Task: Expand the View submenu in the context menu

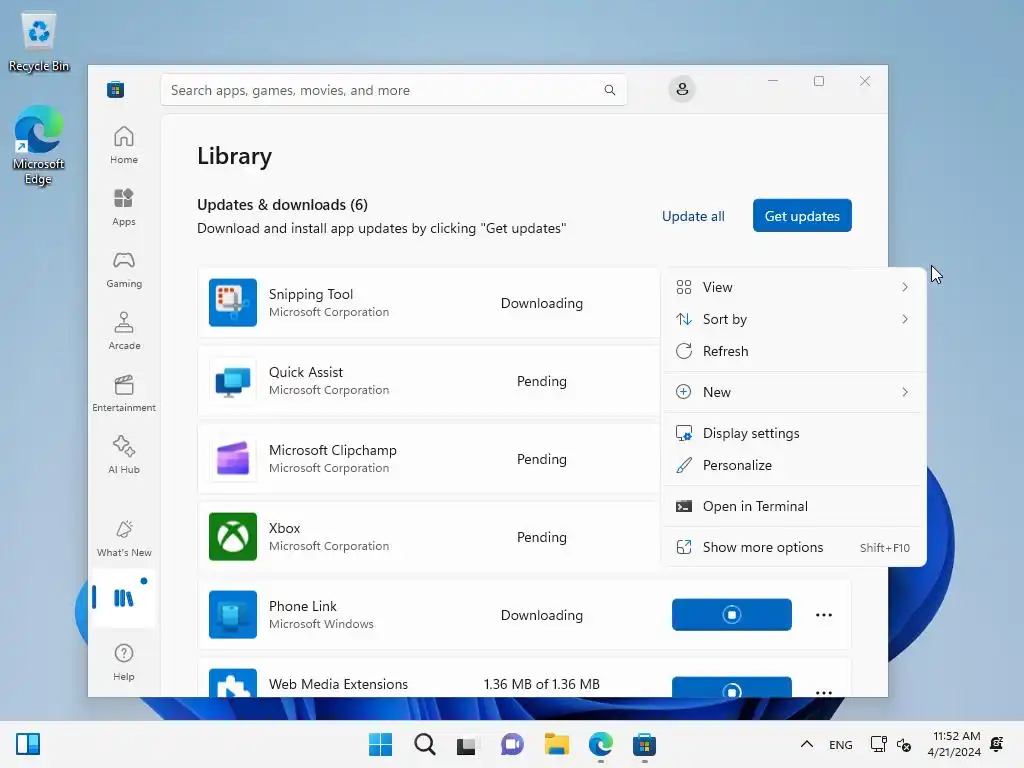Action: tap(793, 287)
